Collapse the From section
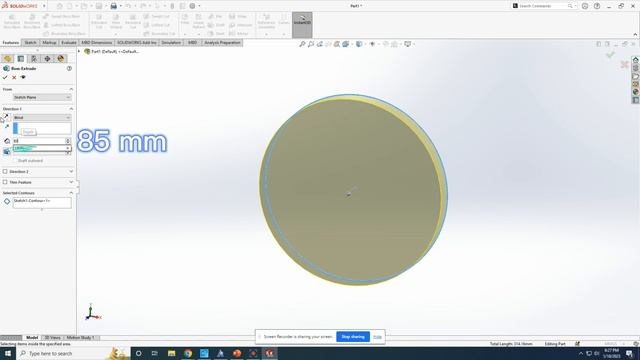The image size is (640, 360). pyautogui.click(x=71, y=89)
